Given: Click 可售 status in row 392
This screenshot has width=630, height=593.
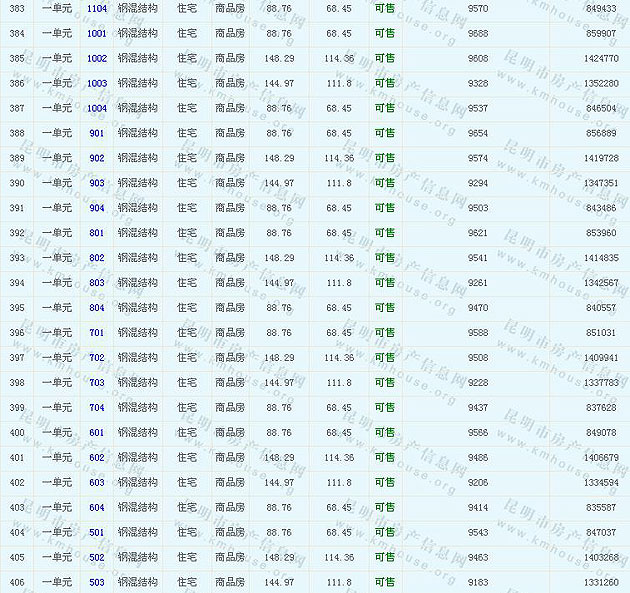Looking at the screenshot, I should pos(384,233).
